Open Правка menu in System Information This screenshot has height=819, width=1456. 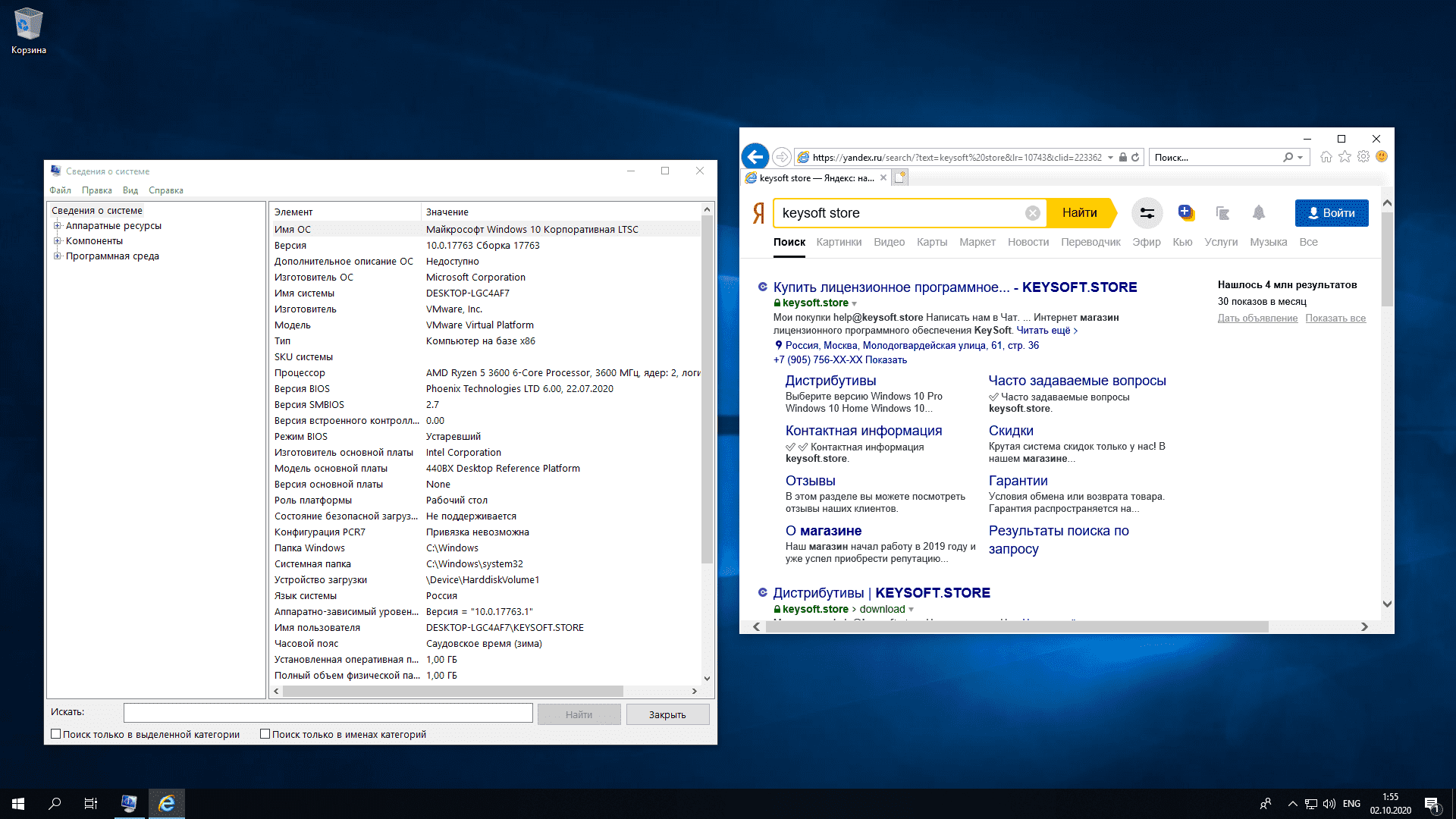pyautogui.click(x=96, y=190)
